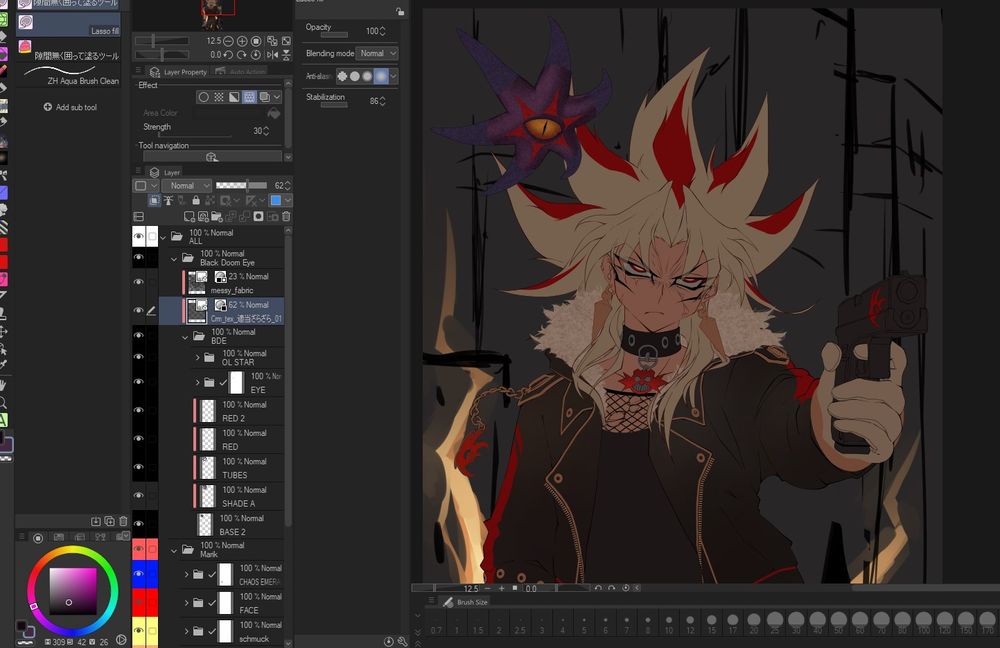Flip canvas vertically in Navigator
Image resolution: width=1000 pixels, height=648 pixels.
(286, 55)
